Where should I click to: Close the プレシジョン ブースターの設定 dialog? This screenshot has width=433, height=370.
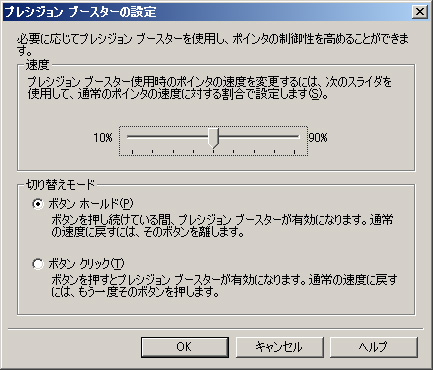click(420, 12)
